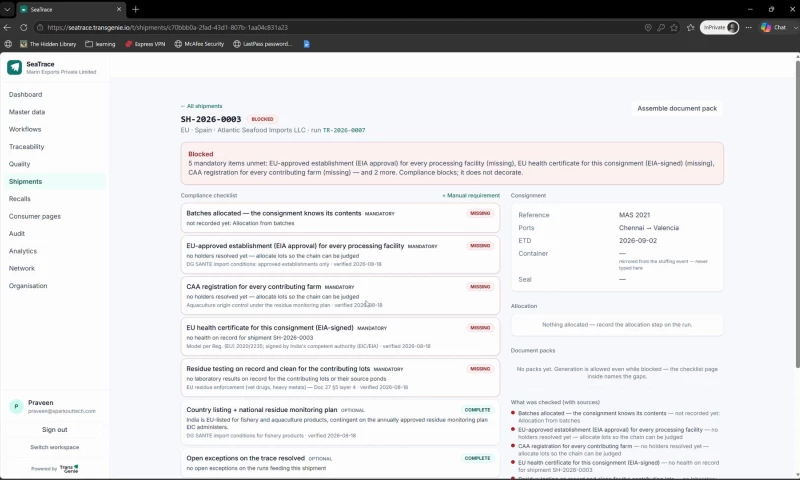800x480 pixels.
Task: Open the McAfee Security bookmark
Action: click(199, 44)
